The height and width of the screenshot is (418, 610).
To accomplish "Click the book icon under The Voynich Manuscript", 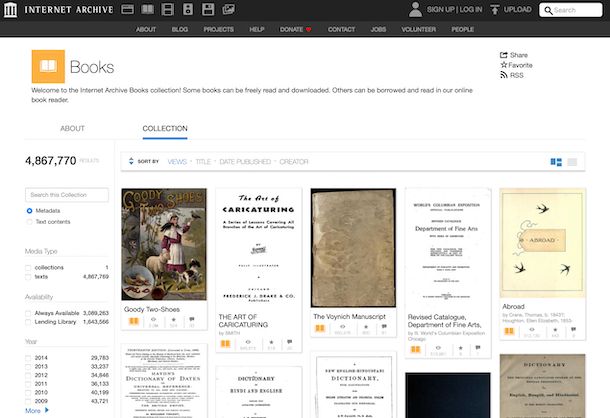I will click(x=320, y=328).
